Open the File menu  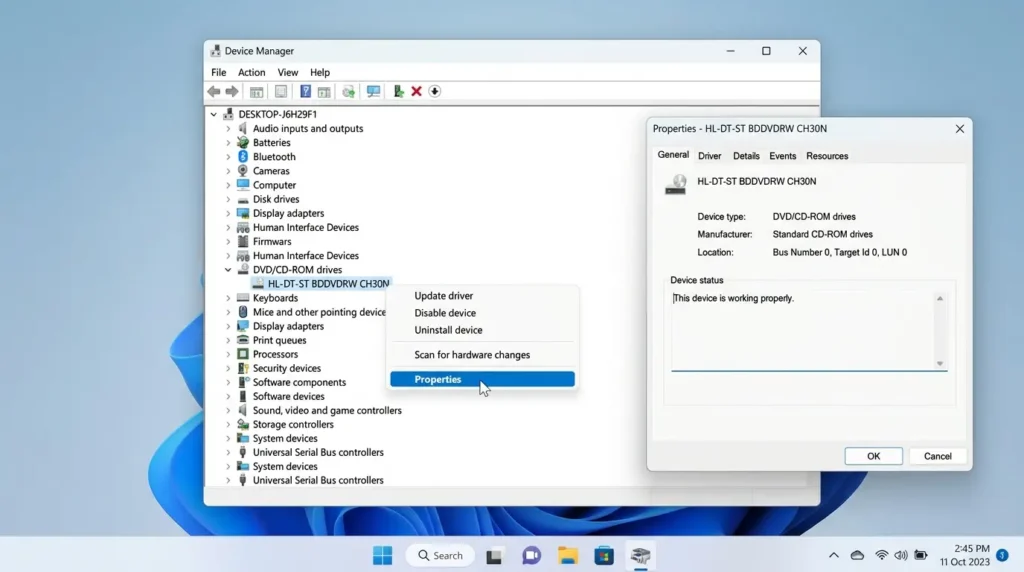pos(219,72)
